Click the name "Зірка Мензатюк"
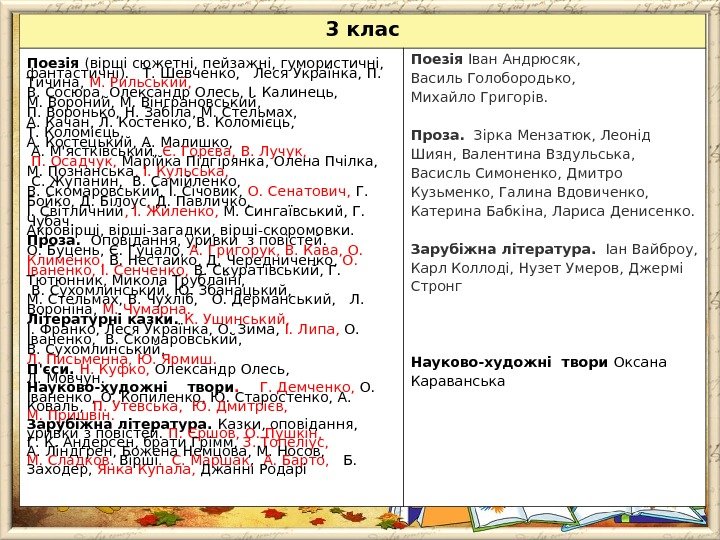Viewport: 720px width, 540px height. 533,135
